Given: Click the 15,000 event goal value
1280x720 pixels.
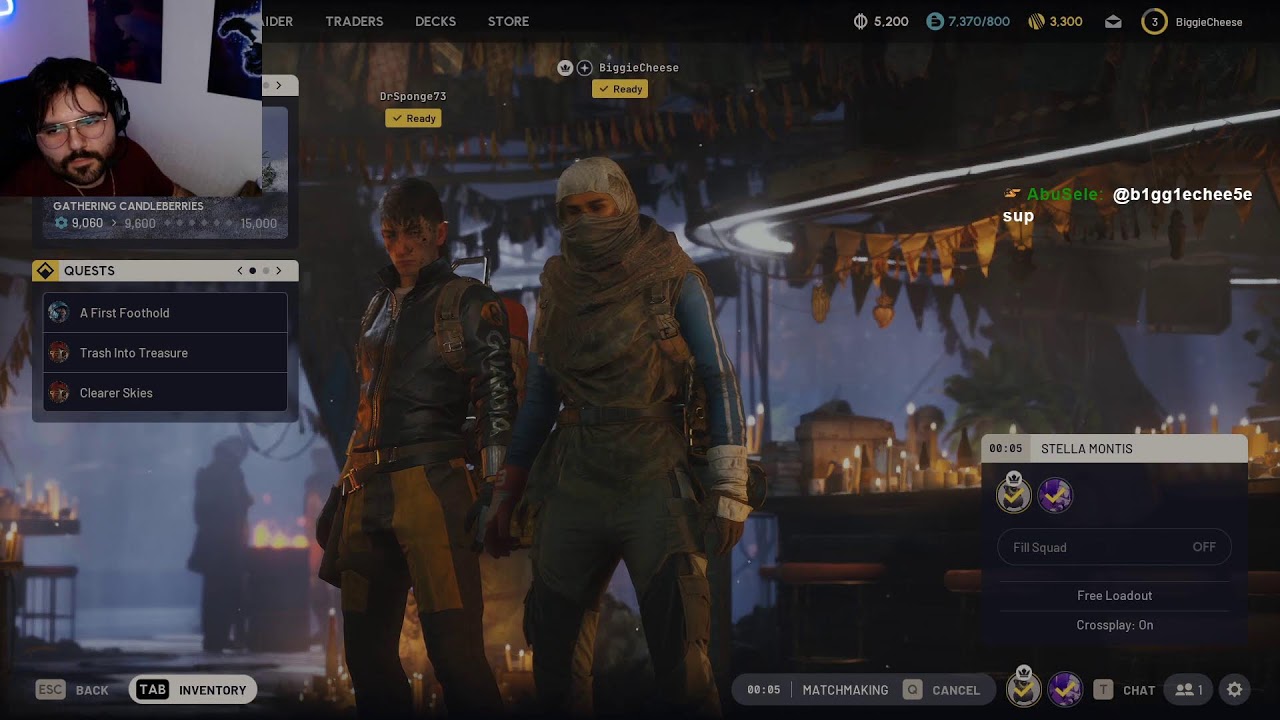Looking at the screenshot, I should coord(259,223).
